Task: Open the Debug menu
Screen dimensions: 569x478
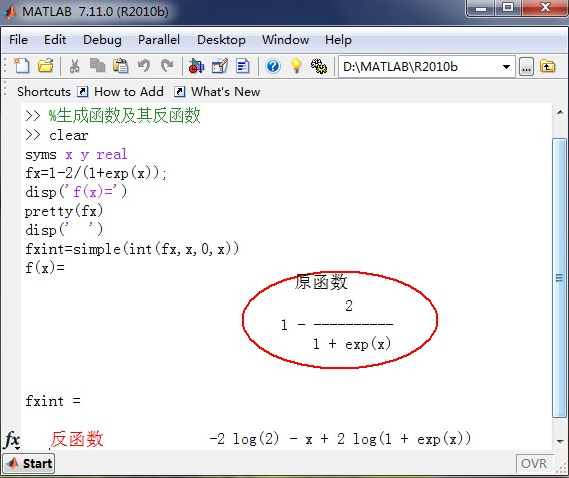Action: (x=102, y=40)
